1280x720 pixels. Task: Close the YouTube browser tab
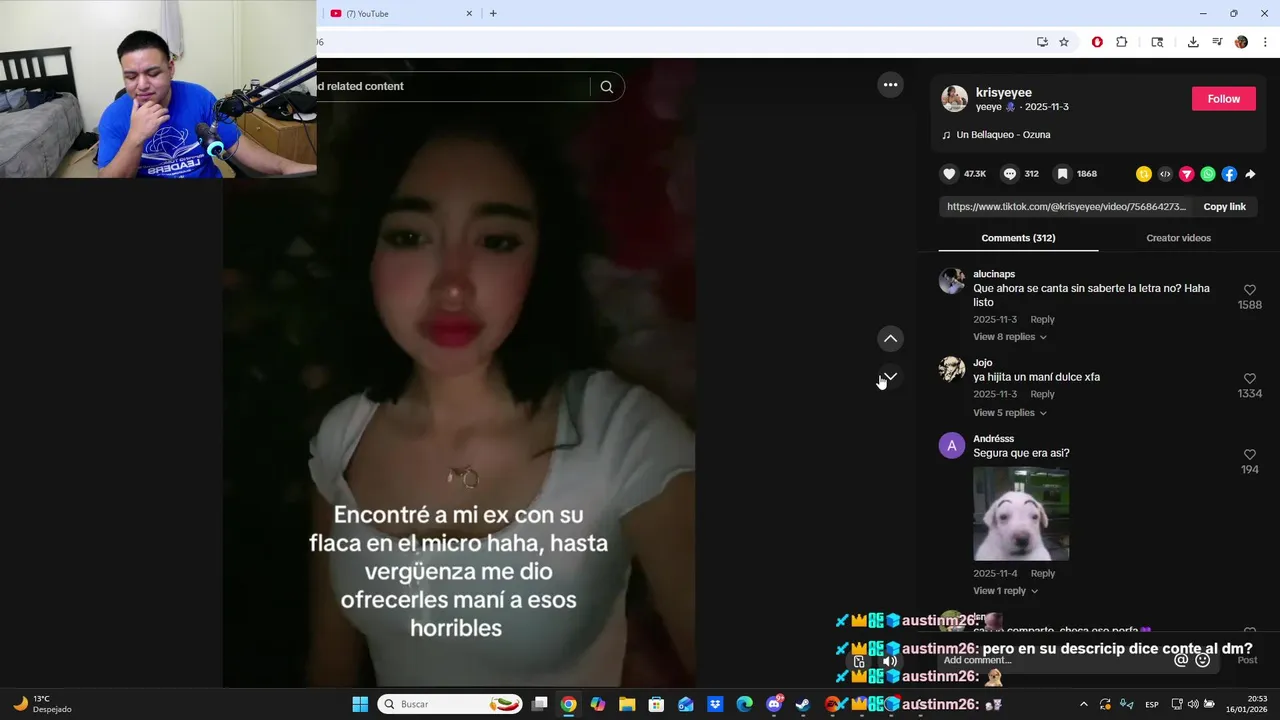pyautogui.click(x=469, y=14)
